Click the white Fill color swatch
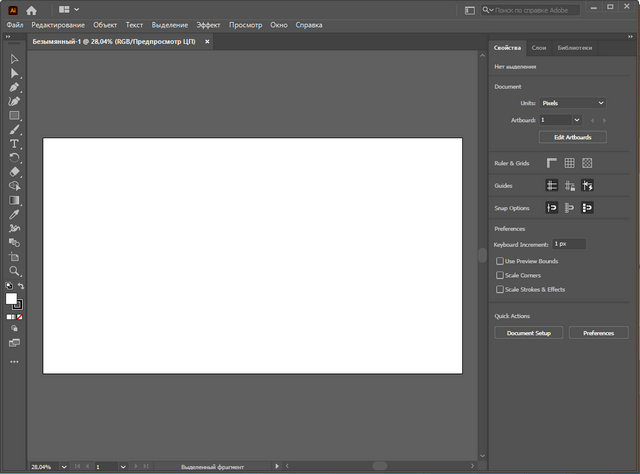Image resolution: width=640 pixels, height=474 pixels. pyautogui.click(x=12, y=298)
